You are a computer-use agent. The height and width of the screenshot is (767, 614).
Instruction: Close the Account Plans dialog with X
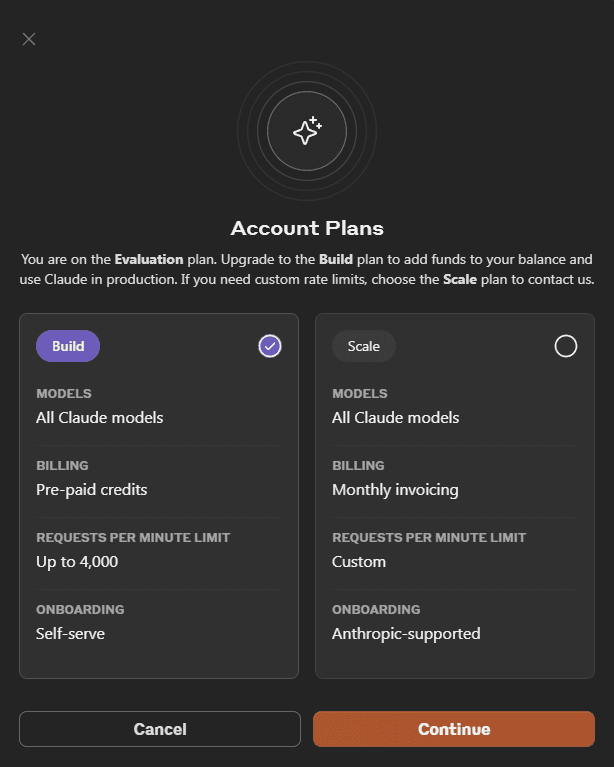coord(29,39)
